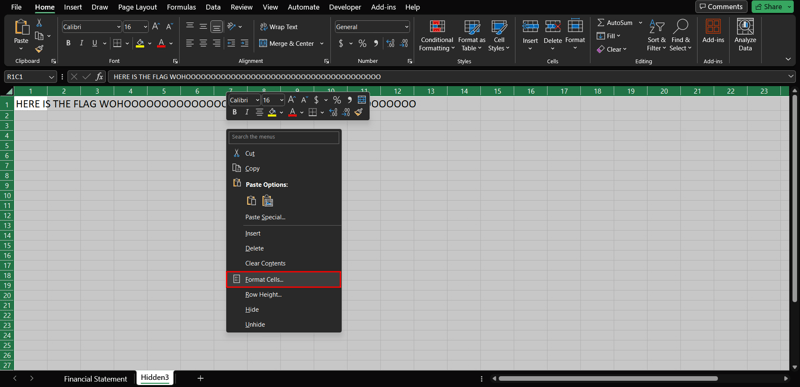Click Percent Style on the mini toolbar

tap(337, 100)
